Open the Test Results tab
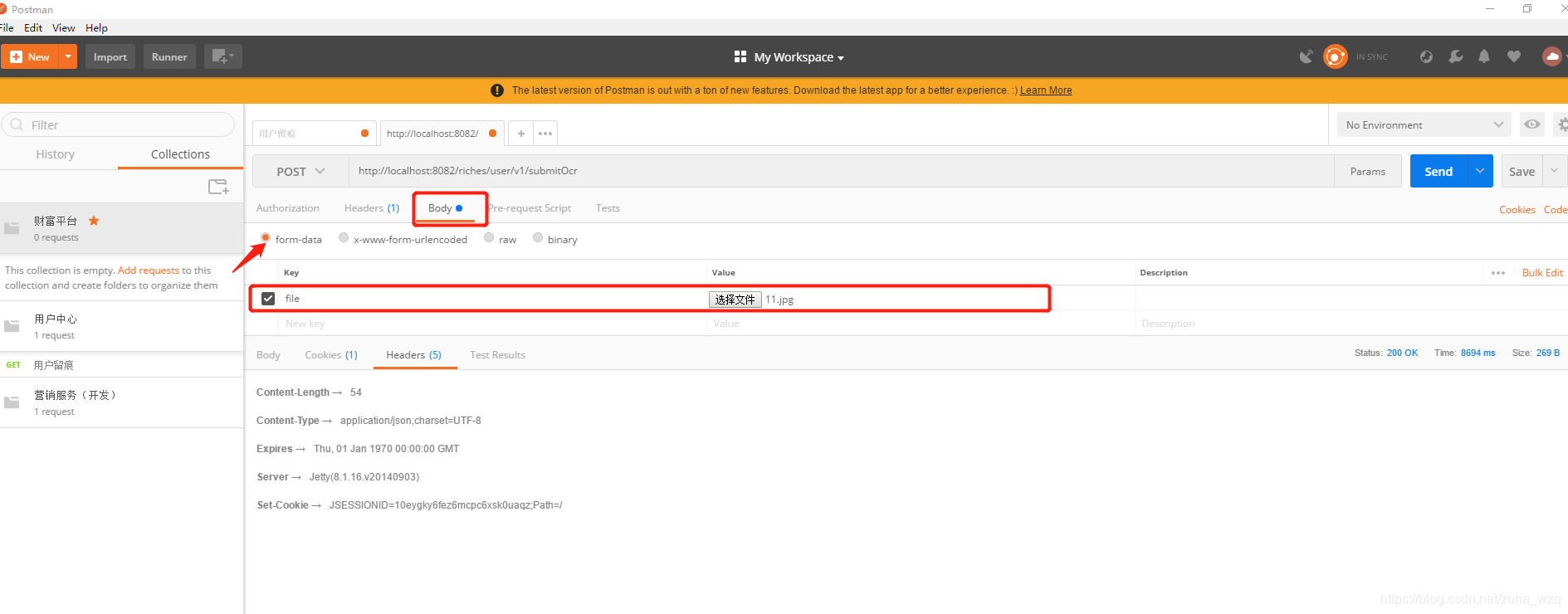This screenshot has width=1568, height=614. pyautogui.click(x=497, y=355)
